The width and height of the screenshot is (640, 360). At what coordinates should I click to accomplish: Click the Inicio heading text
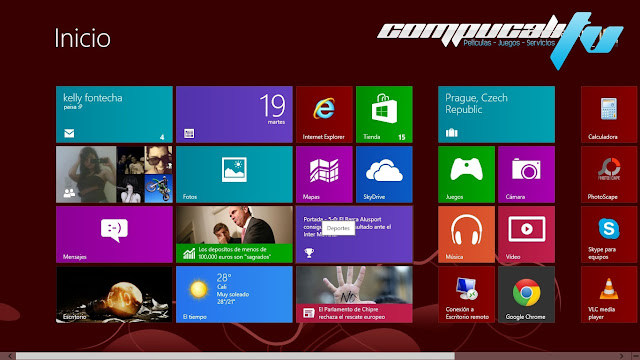[82, 38]
